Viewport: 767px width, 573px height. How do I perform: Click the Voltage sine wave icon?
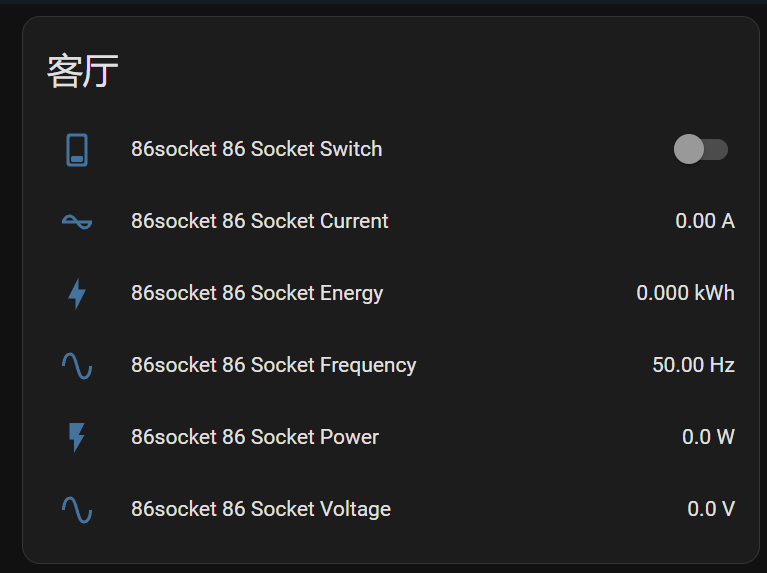click(x=77, y=510)
